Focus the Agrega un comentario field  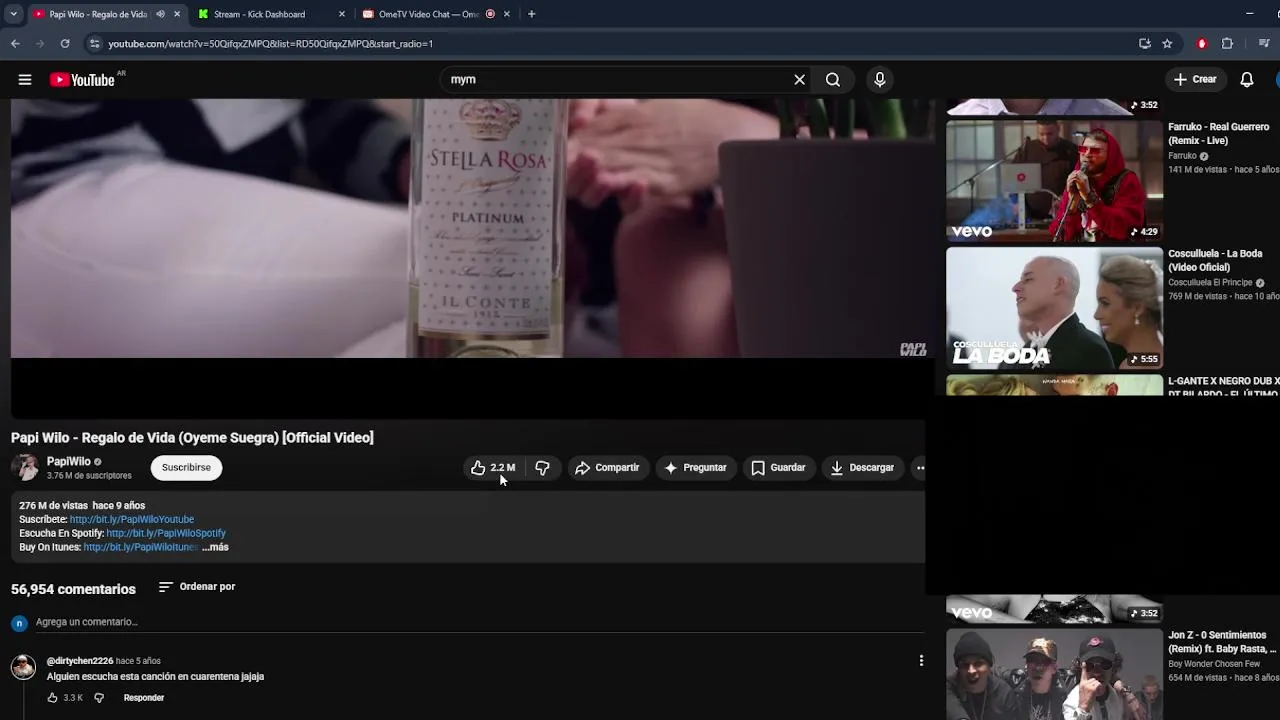pyautogui.click(x=480, y=622)
